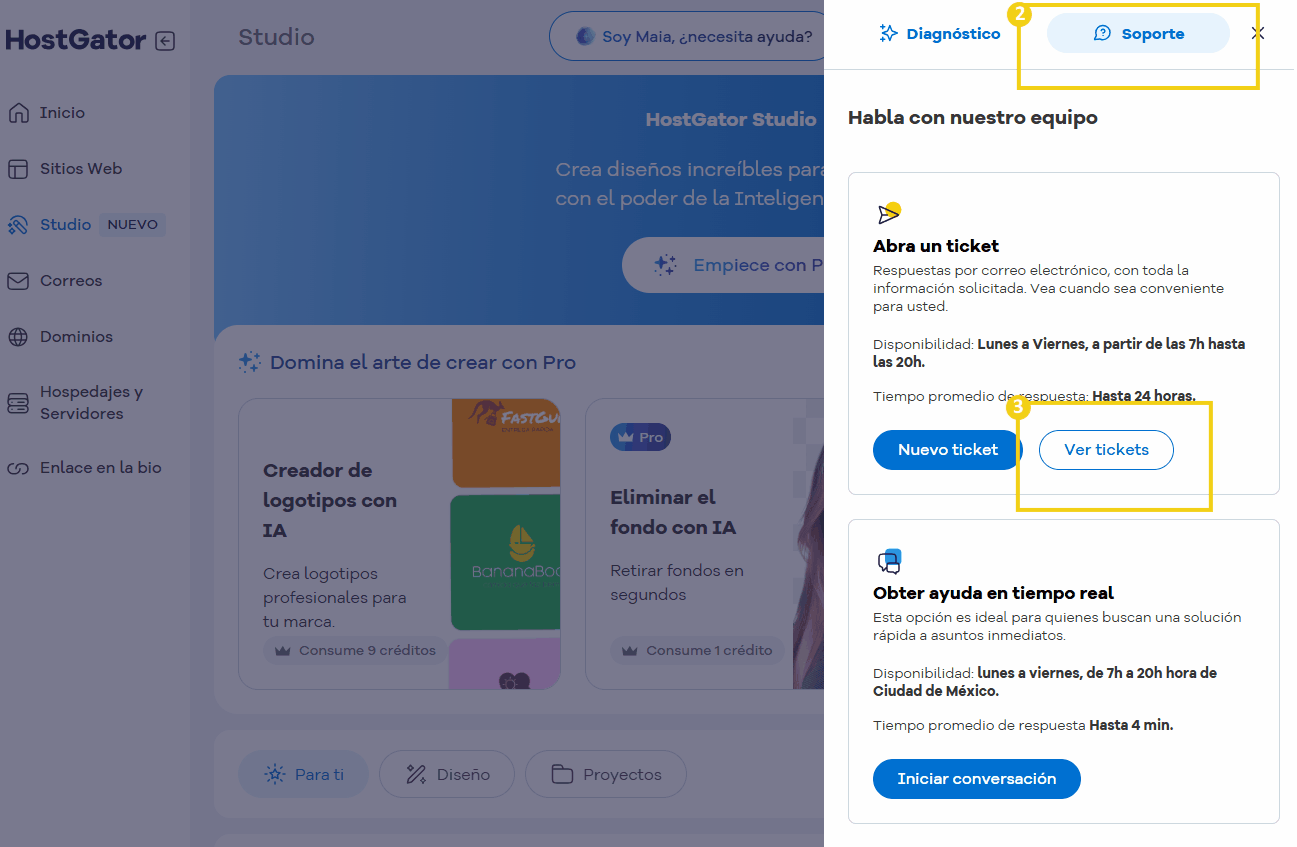The height and width of the screenshot is (847, 1297).
Task: Click the purple logo thumbnail
Action: (505, 664)
